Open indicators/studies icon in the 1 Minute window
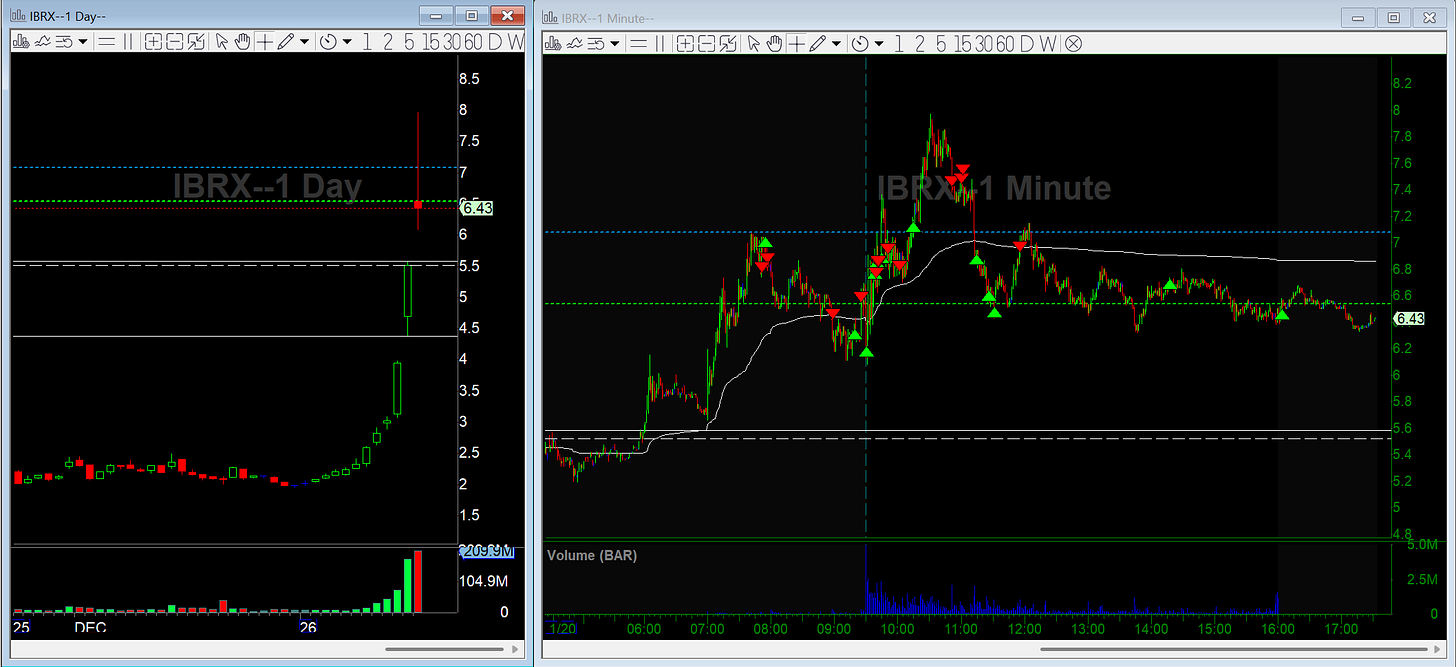1456x667 pixels. coord(575,43)
